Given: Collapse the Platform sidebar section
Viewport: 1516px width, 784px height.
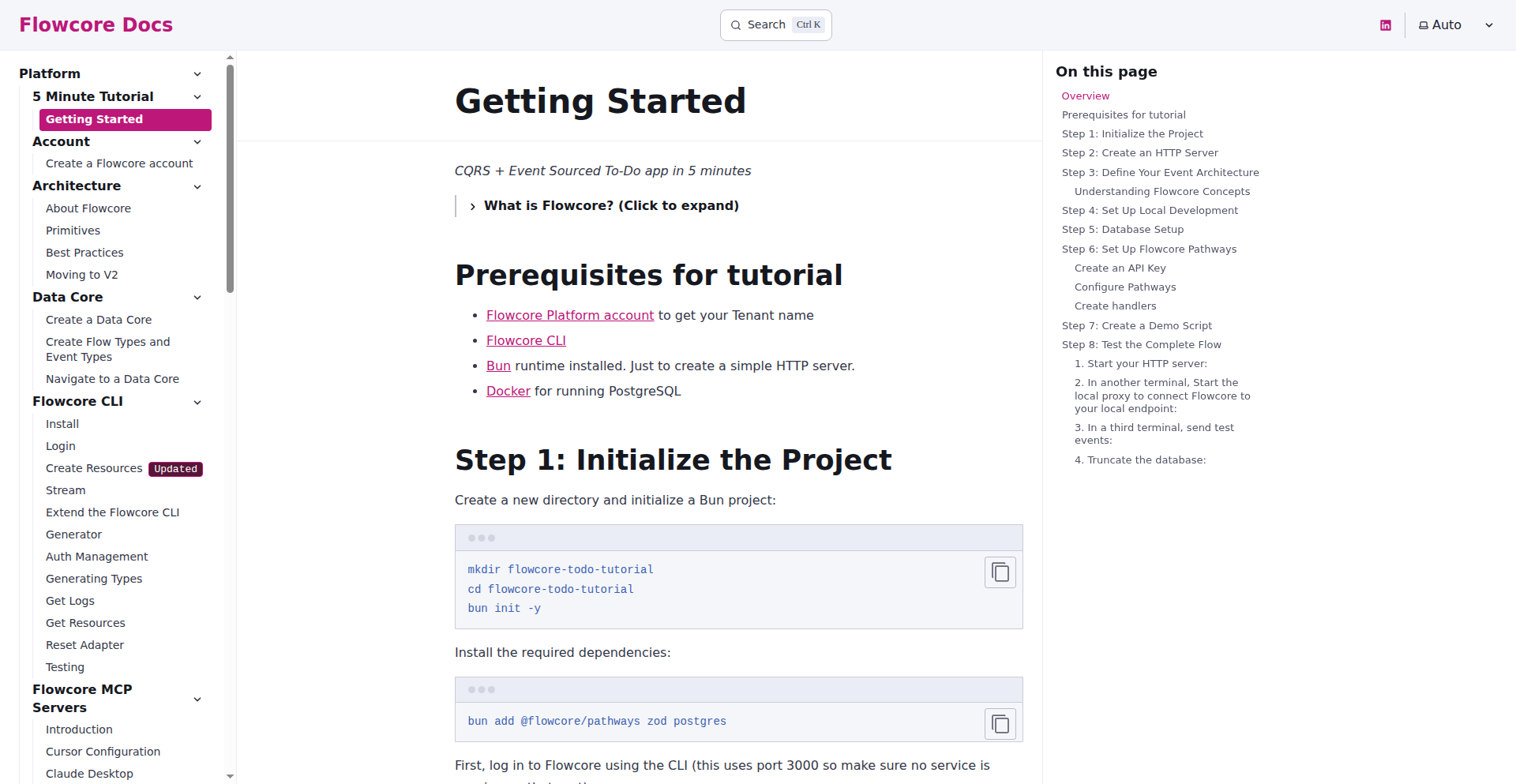Looking at the screenshot, I should pos(197,74).
